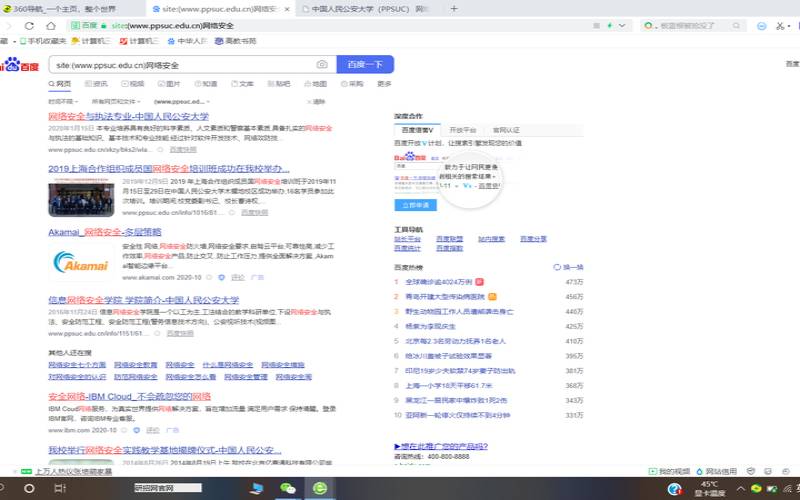Click the magnifier icon in 360 search box

pos(736,26)
